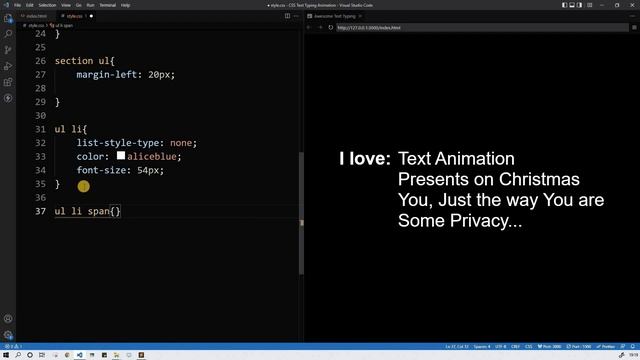The image size is (640, 360).
Task: Click the Prettier status bar item
Action: 606,346
